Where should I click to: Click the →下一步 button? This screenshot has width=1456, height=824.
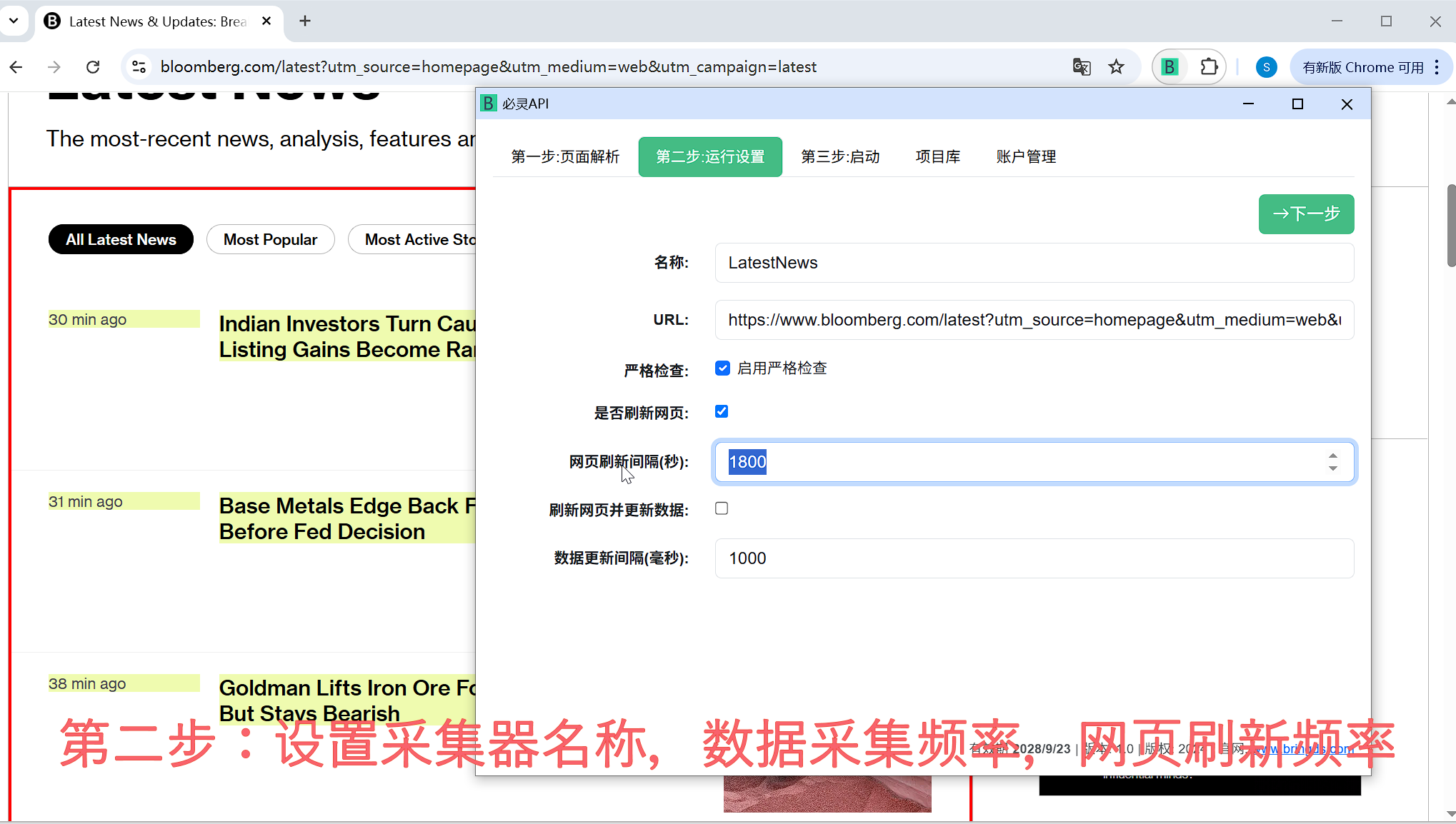point(1305,213)
